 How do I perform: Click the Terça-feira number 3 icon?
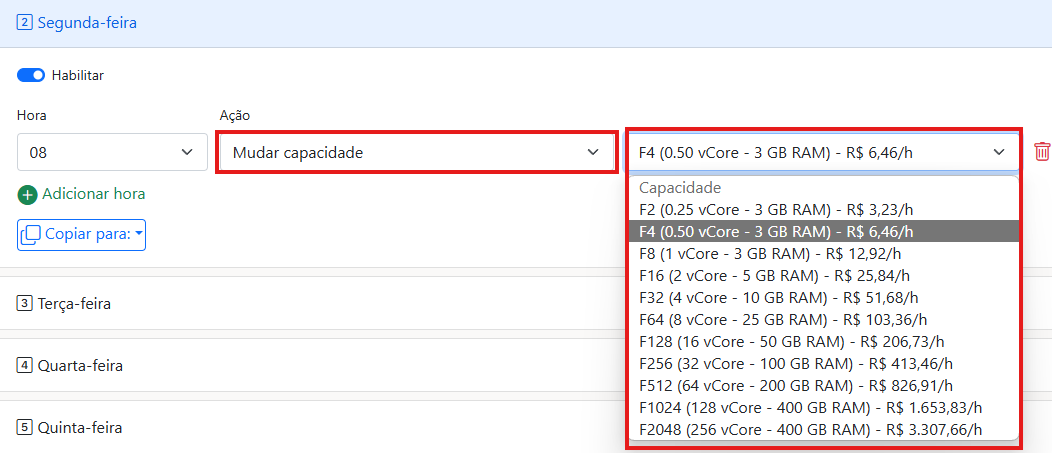pyautogui.click(x=25, y=303)
